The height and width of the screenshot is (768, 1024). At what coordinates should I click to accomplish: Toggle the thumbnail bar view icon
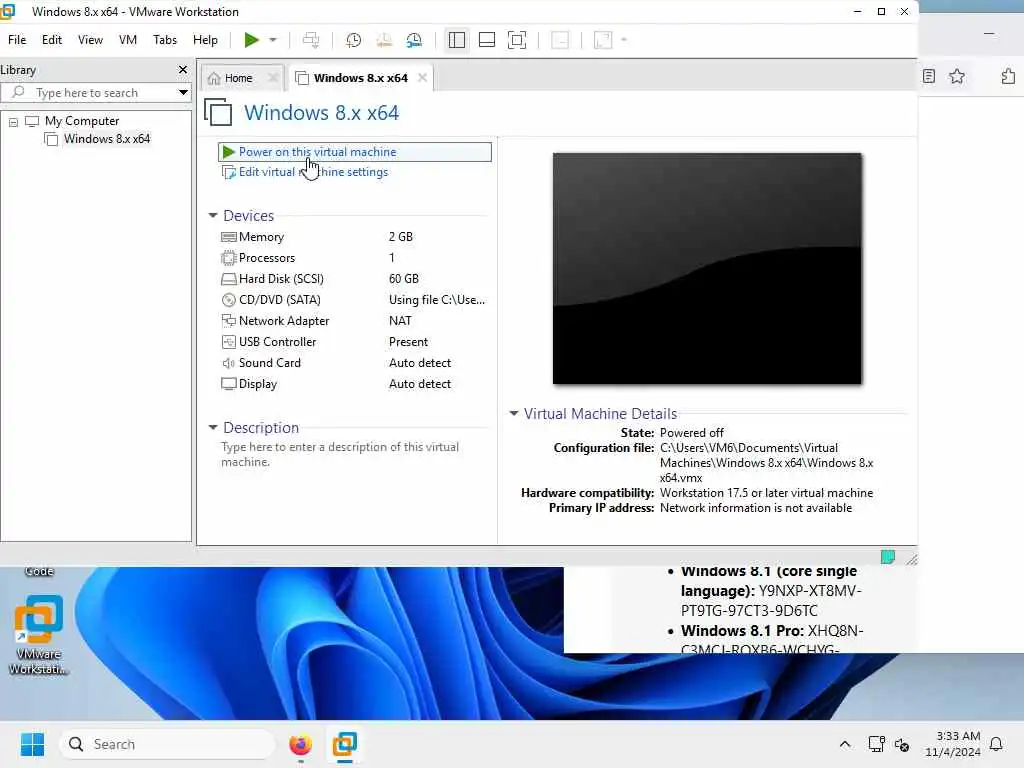(487, 40)
